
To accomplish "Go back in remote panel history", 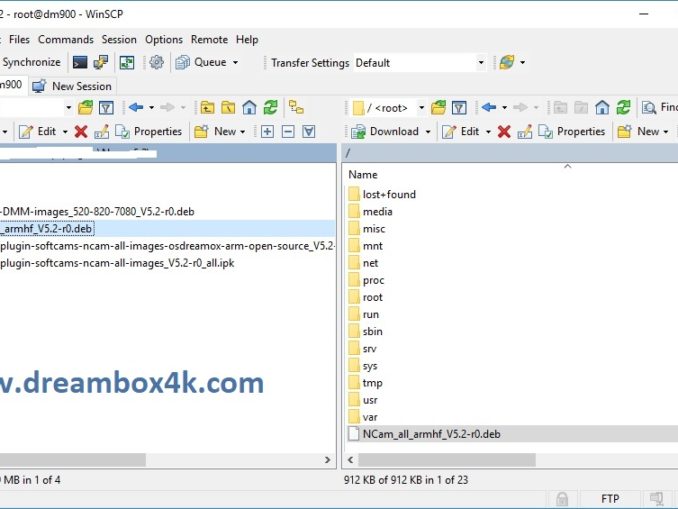I will click(489, 107).
